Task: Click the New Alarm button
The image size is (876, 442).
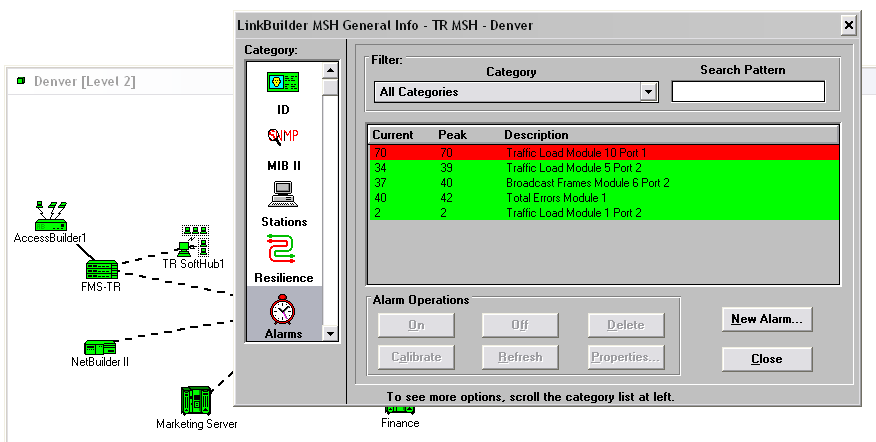Action: [x=766, y=319]
